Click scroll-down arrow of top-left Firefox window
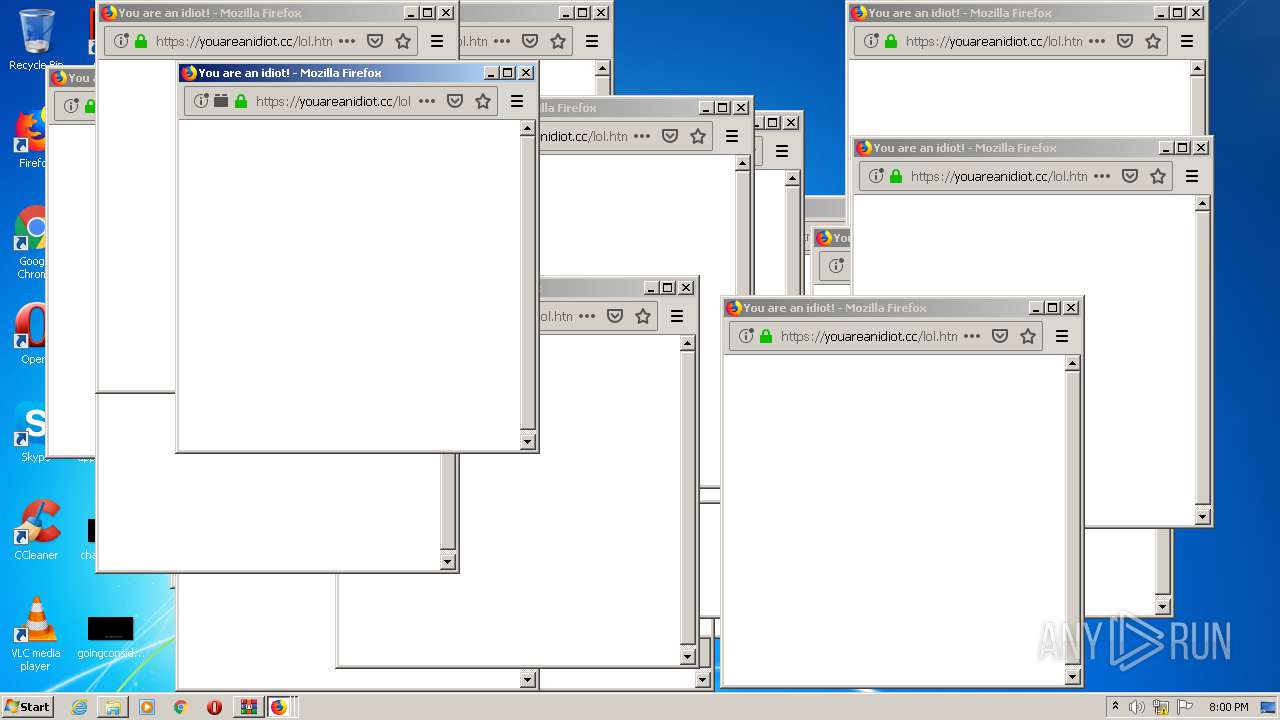The width and height of the screenshot is (1280, 720). [448, 561]
